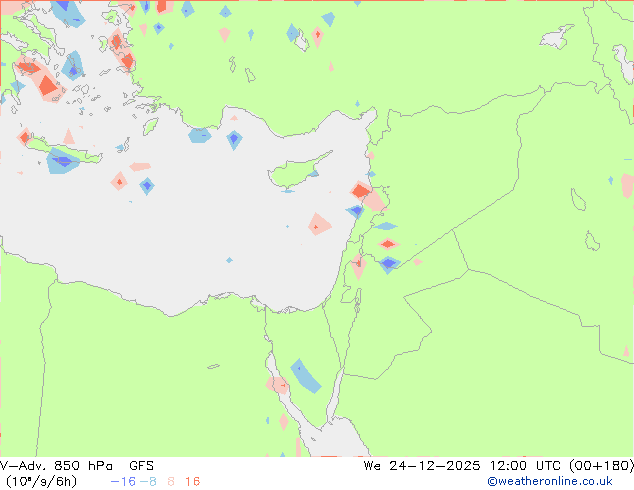Click the red '16' legend value
The image size is (634, 490).
click(x=192, y=482)
